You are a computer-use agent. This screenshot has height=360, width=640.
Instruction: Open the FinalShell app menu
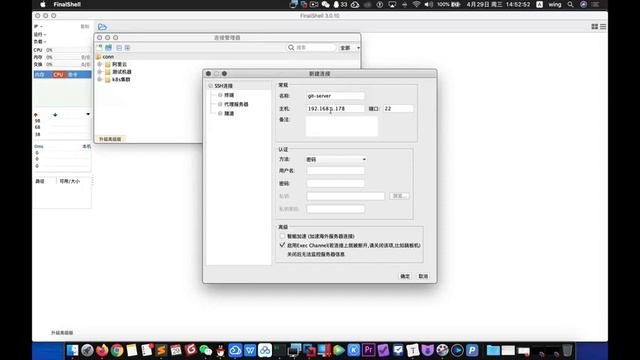point(67,4)
